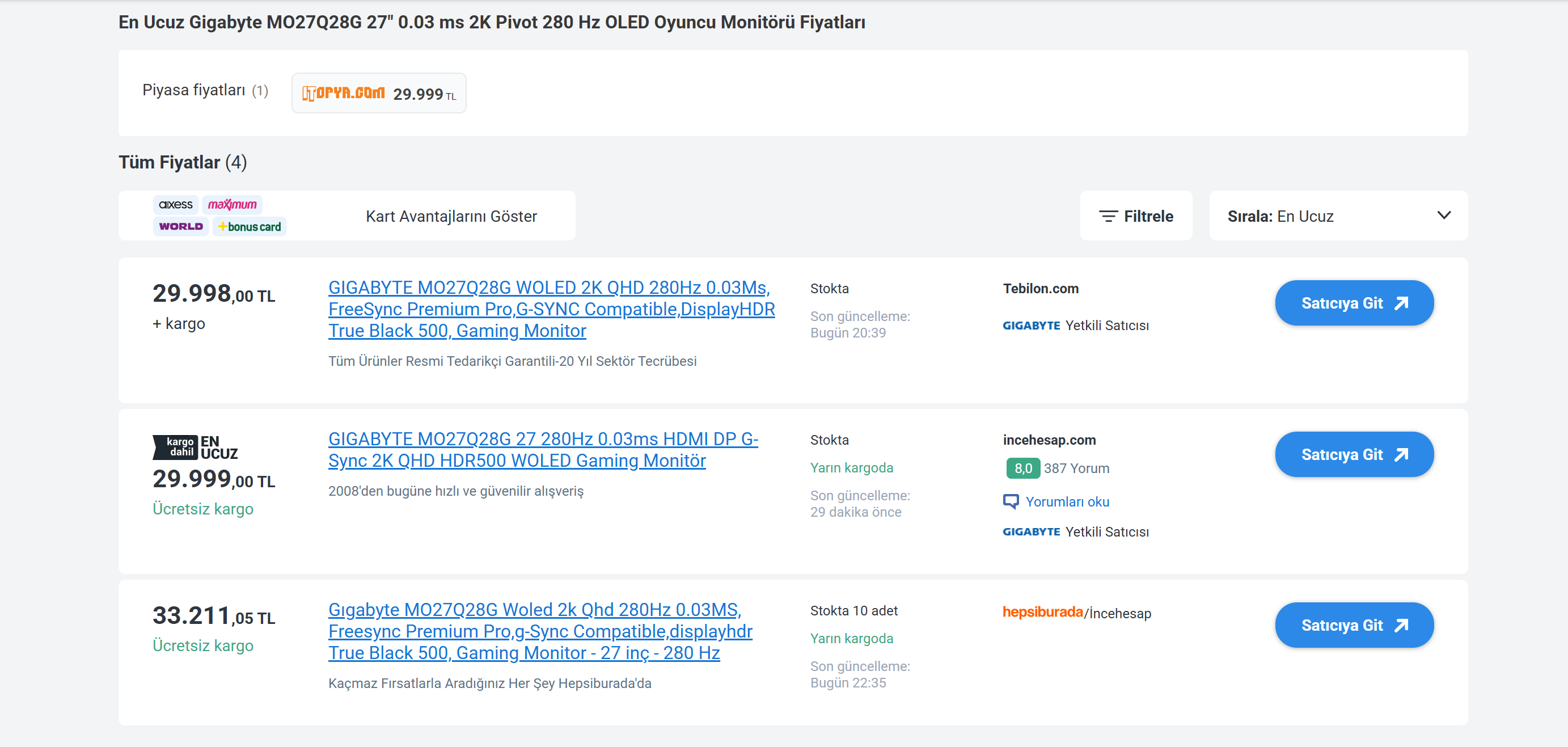Click the Gigabyte logo under incehesap.com

1031,532
